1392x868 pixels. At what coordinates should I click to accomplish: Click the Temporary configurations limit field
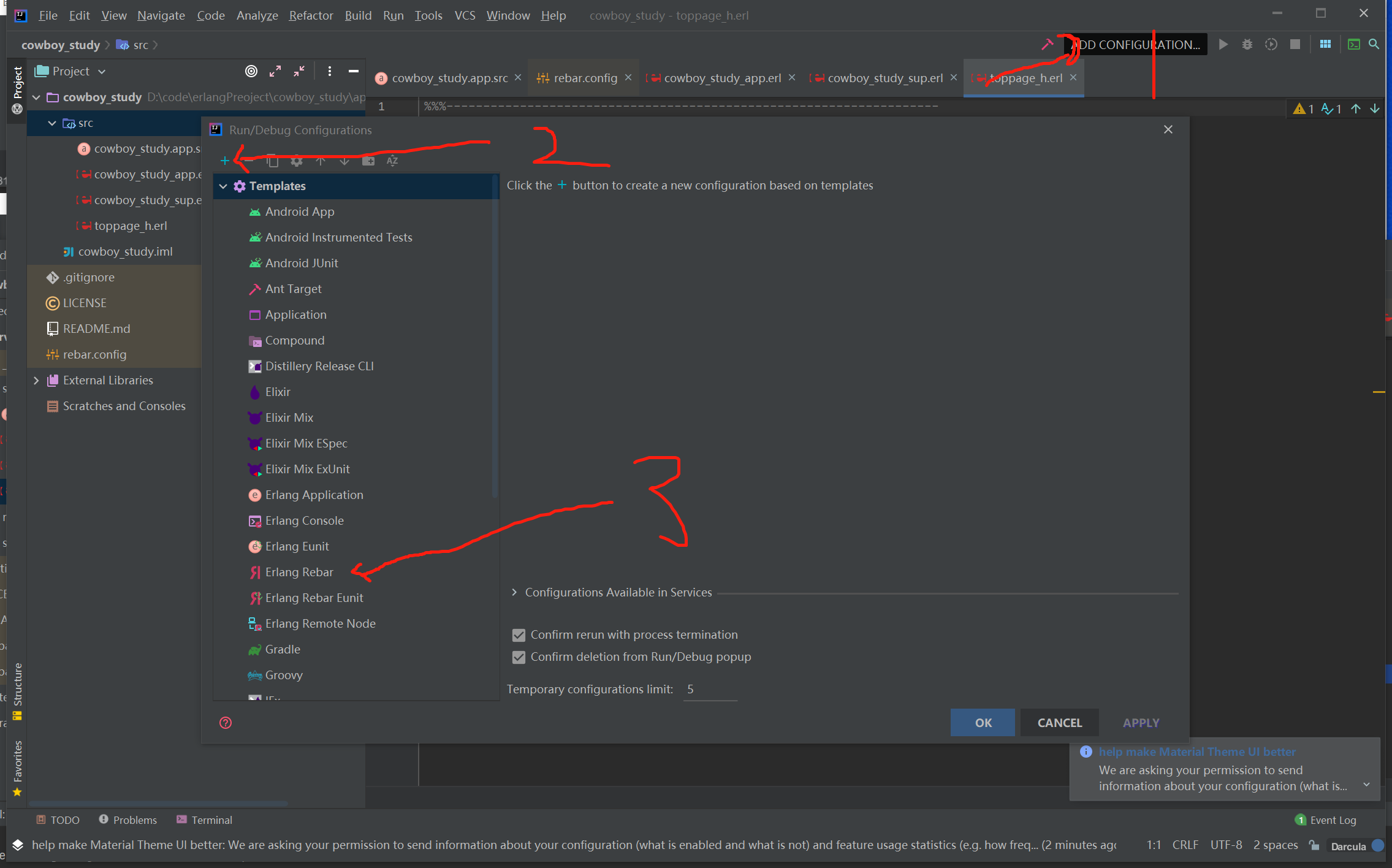pos(709,690)
